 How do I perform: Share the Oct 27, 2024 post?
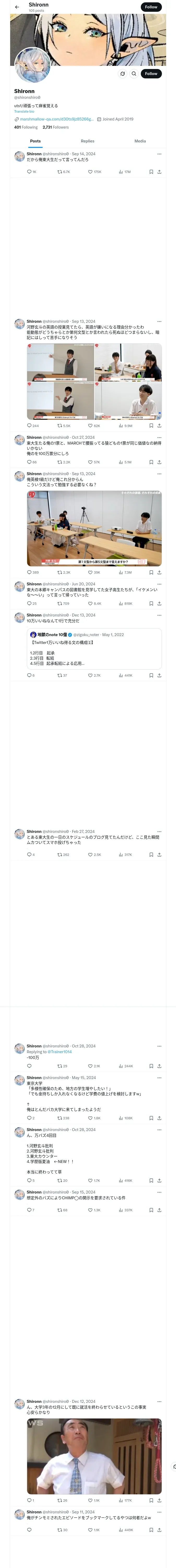coord(159,462)
